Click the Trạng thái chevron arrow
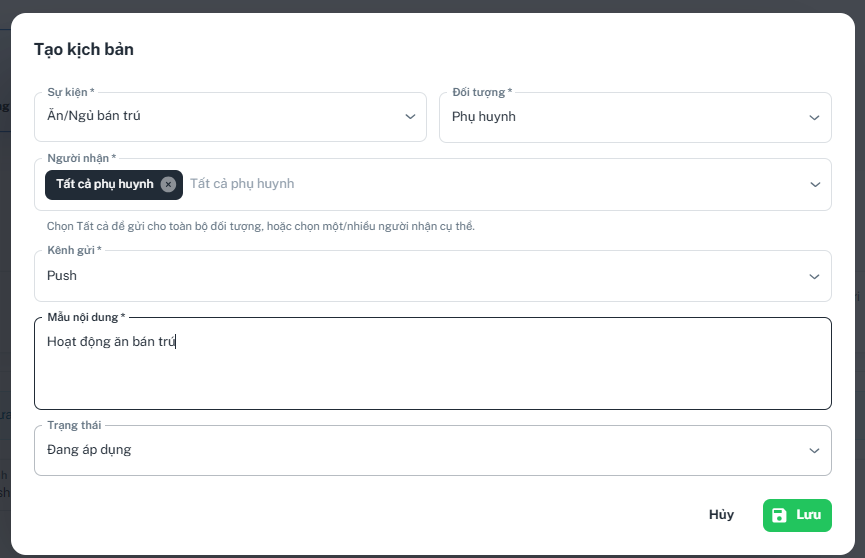 [x=814, y=450]
